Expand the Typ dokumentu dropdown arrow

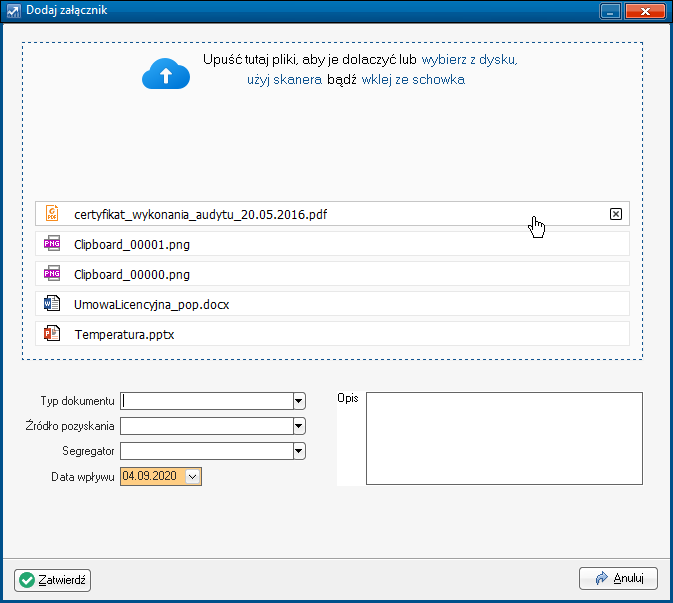pos(299,401)
